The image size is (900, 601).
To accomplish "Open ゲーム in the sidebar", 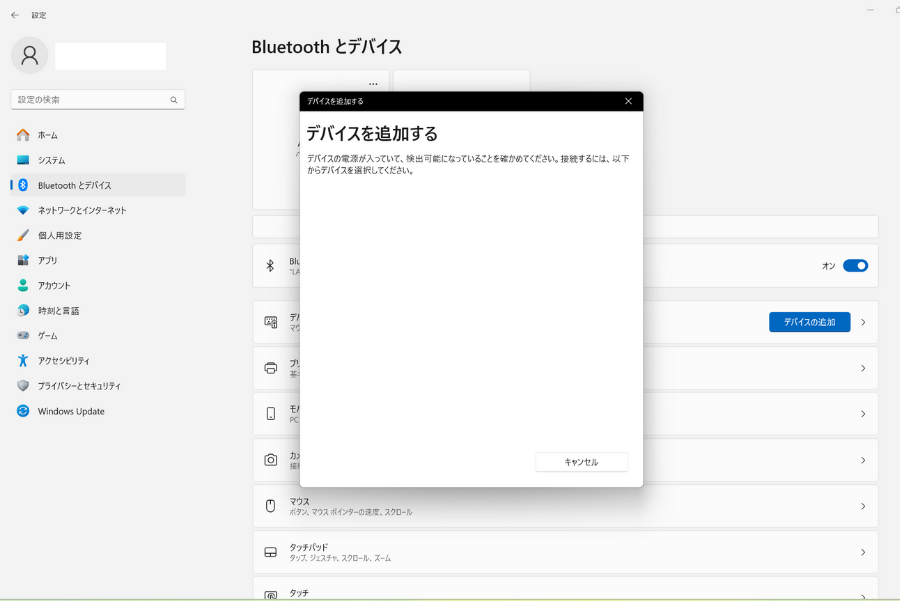I will coord(98,336).
